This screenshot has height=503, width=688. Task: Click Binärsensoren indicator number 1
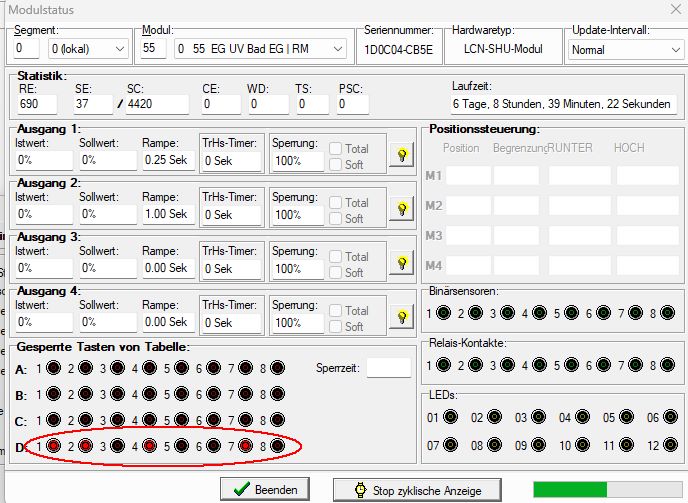pyautogui.click(x=445, y=313)
